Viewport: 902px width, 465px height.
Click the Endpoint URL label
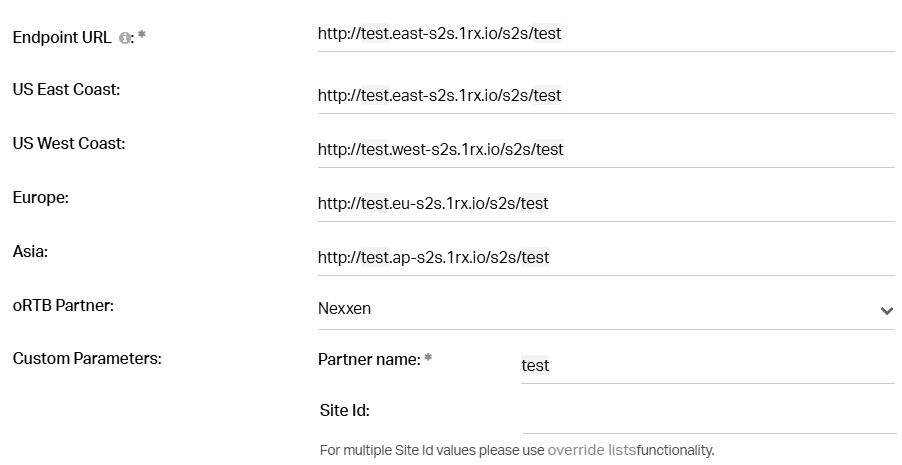tap(62, 37)
